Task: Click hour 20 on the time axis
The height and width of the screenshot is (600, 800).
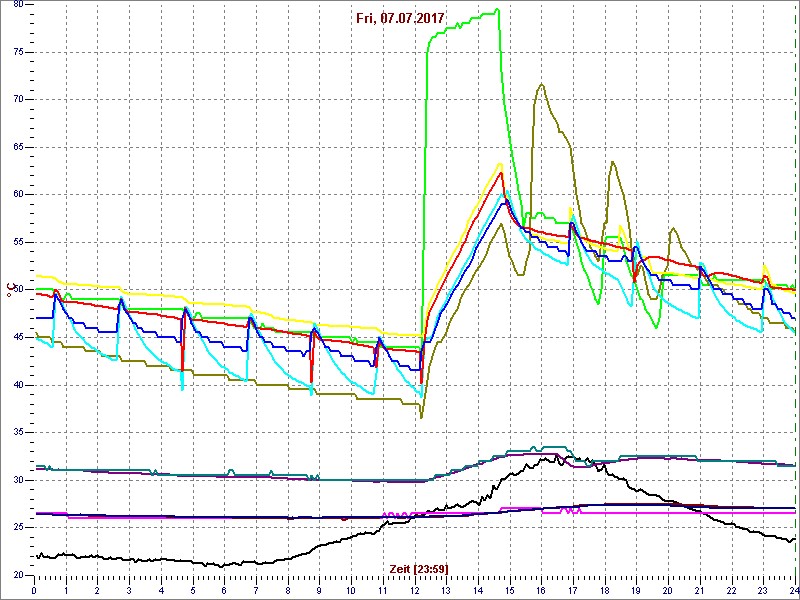Action: [668, 590]
